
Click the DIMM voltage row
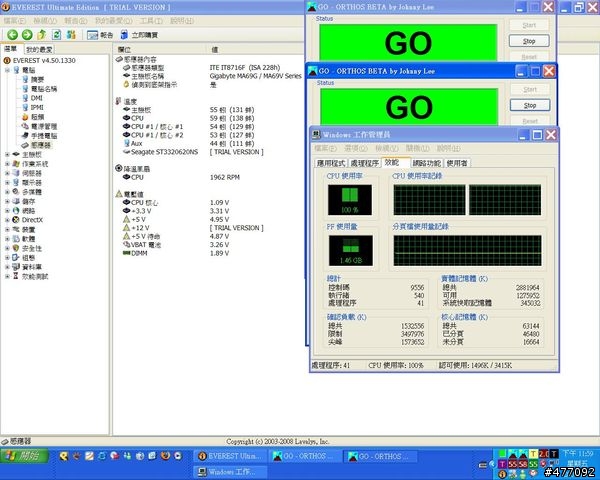pos(176,253)
